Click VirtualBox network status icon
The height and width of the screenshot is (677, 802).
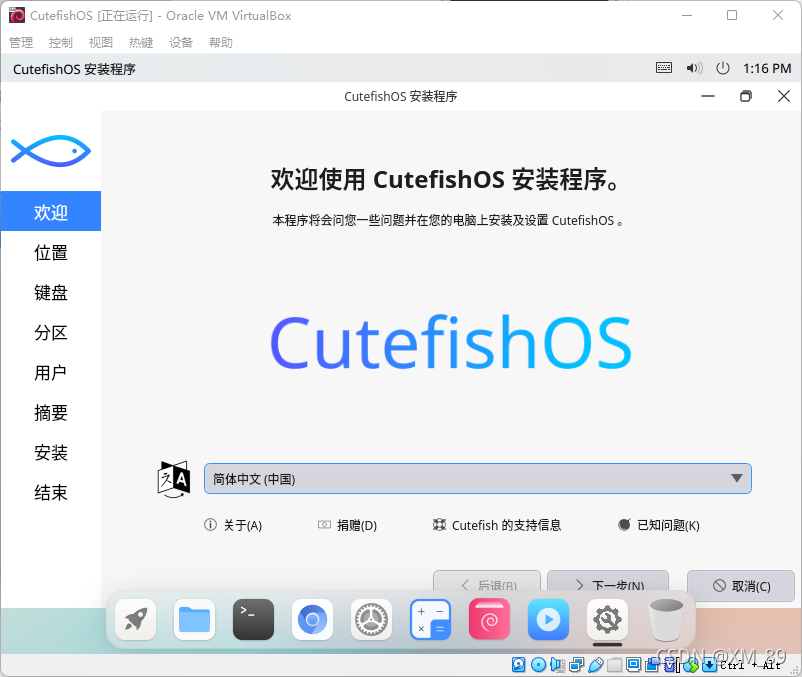point(576,664)
